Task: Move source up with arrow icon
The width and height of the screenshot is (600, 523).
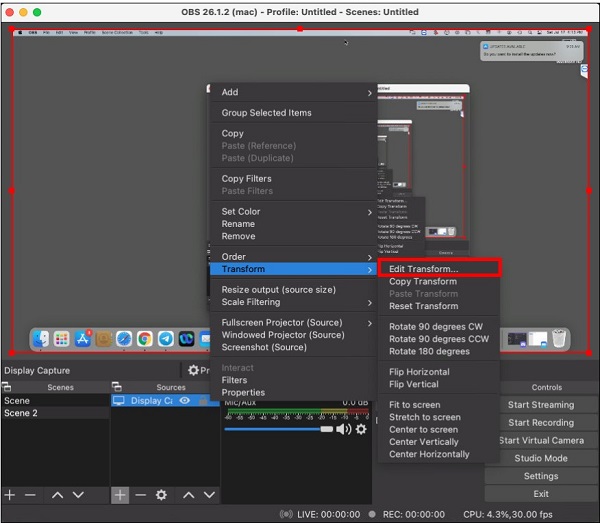Action: pyautogui.click(x=189, y=495)
